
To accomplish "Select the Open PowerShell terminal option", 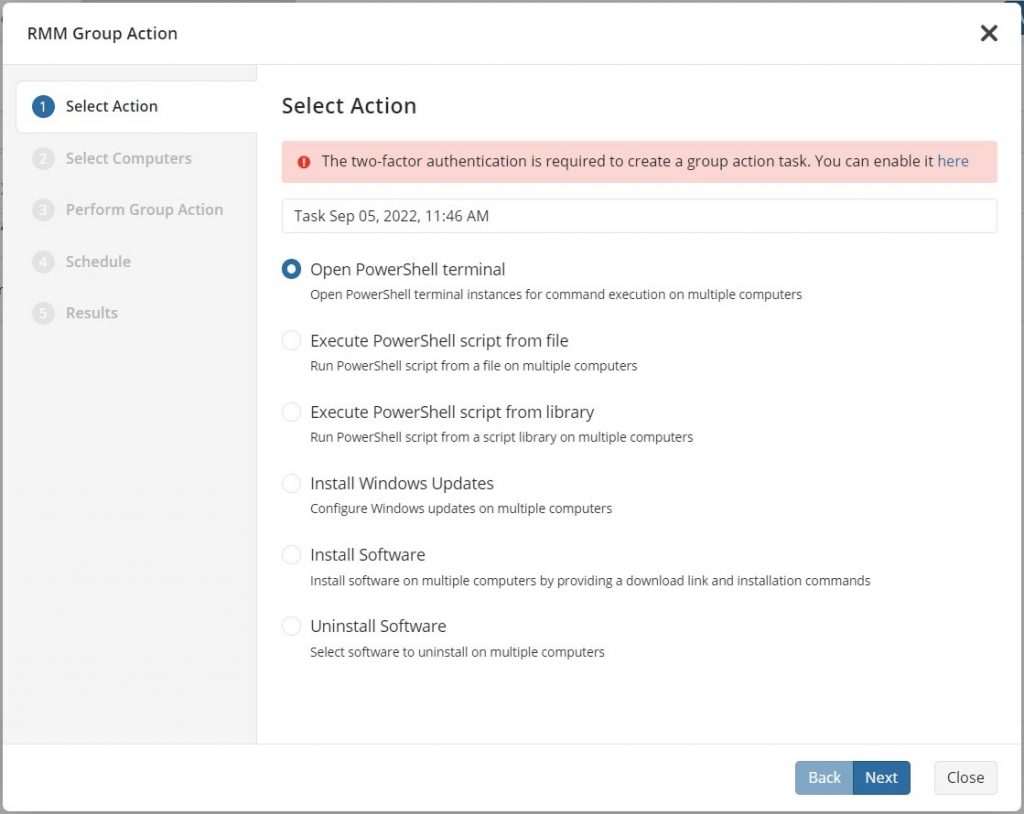I will (291, 268).
